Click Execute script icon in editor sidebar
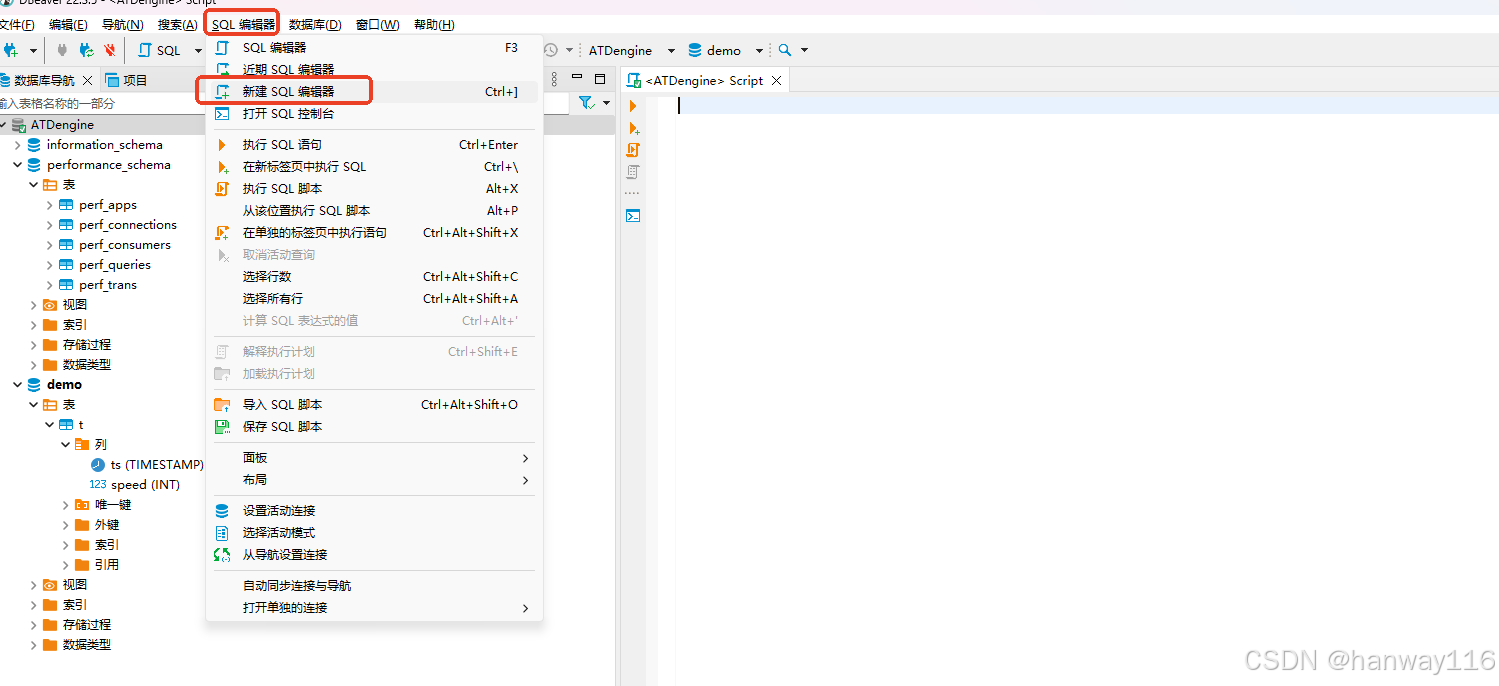1499x686 pixels. pos(633,150)
